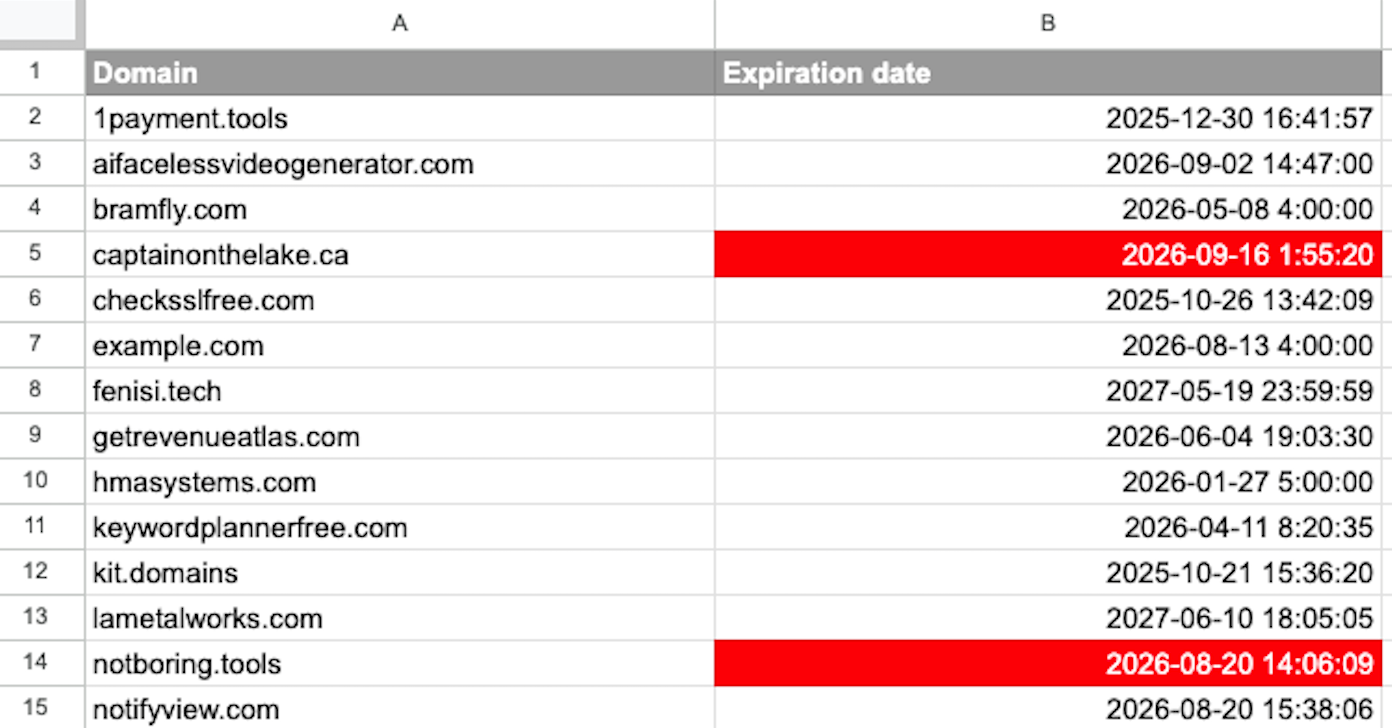Select row 14 by its row number
The image size is (1392, 728).
coord(41,663)
